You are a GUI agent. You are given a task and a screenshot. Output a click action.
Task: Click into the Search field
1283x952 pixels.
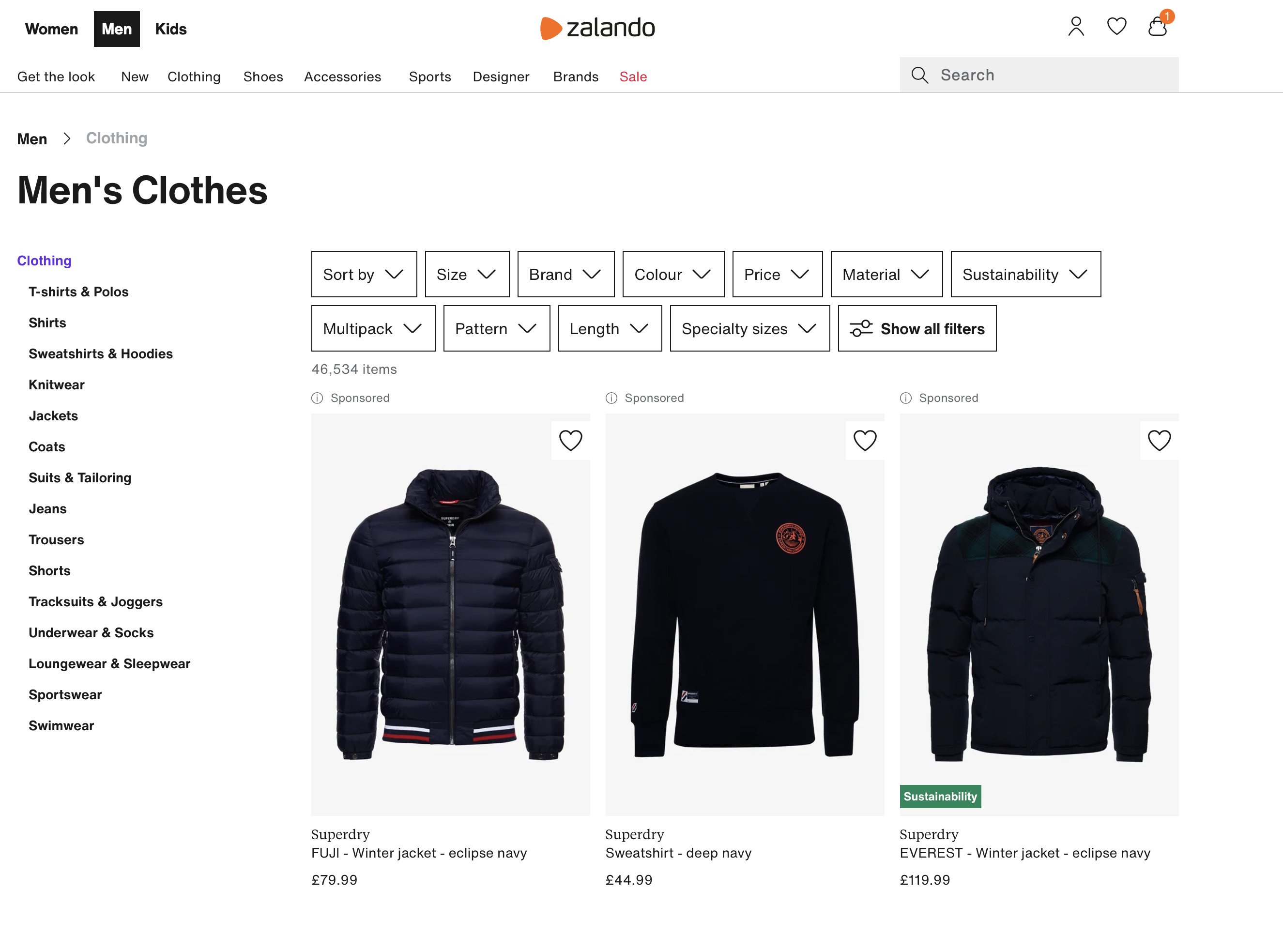(1039, 75)
